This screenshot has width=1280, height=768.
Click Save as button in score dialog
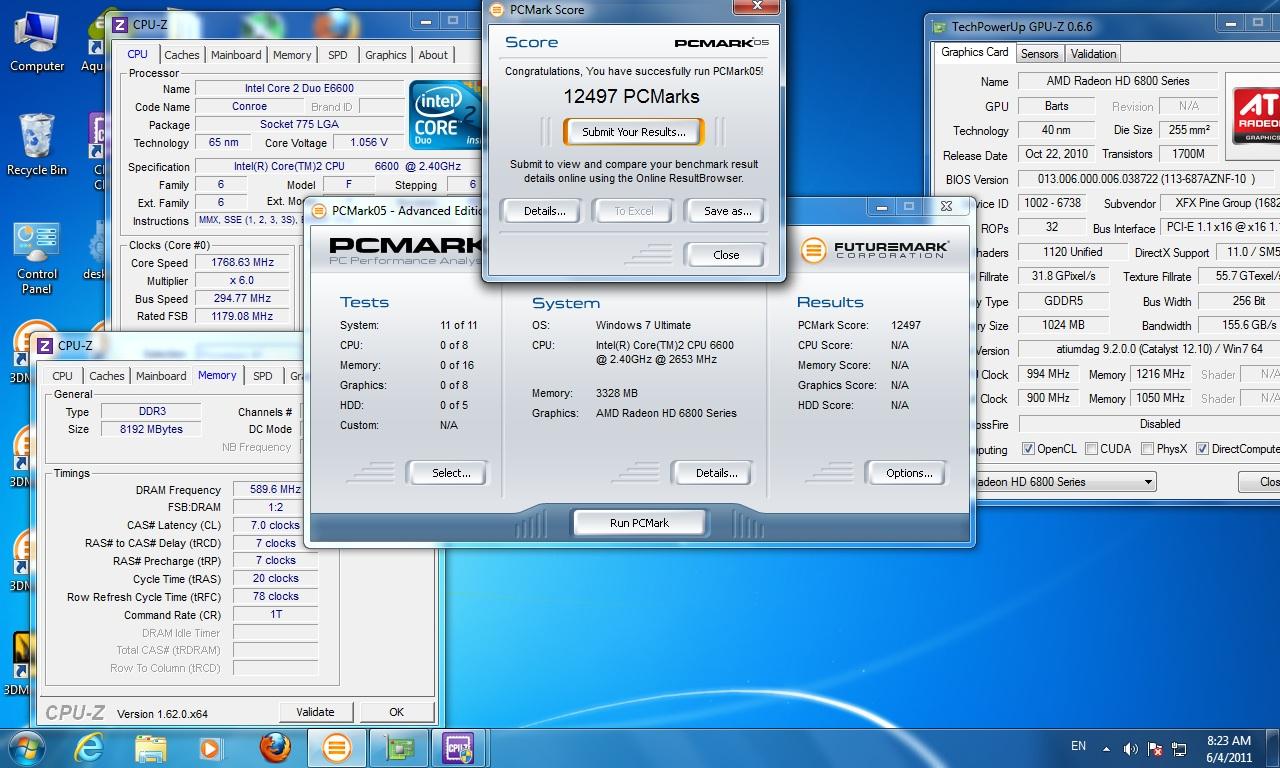coord(727,211)
